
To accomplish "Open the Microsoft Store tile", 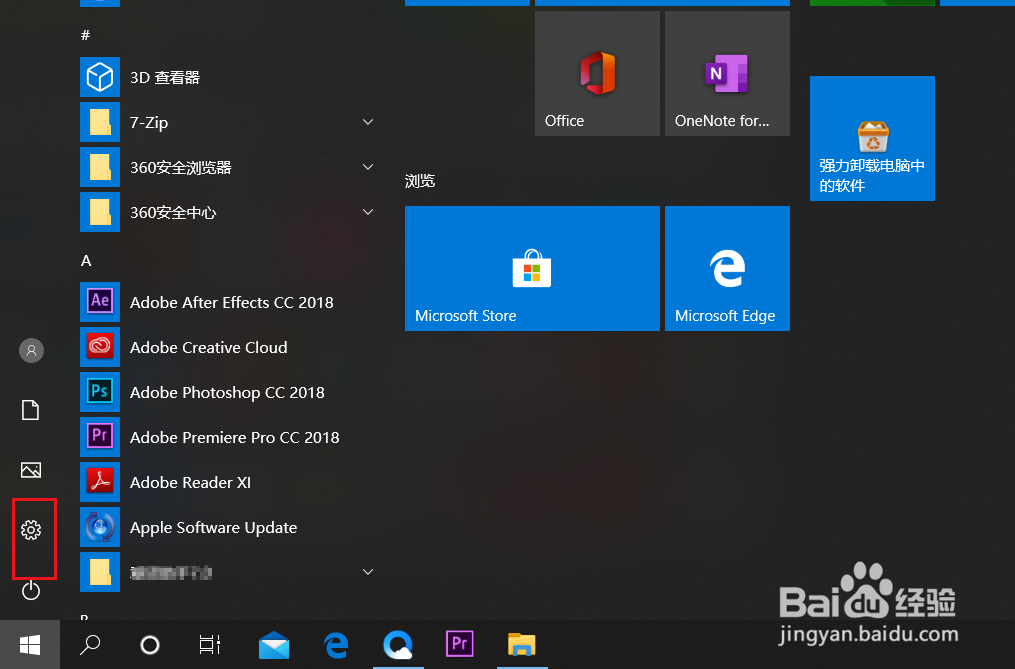I will point(532,268).
